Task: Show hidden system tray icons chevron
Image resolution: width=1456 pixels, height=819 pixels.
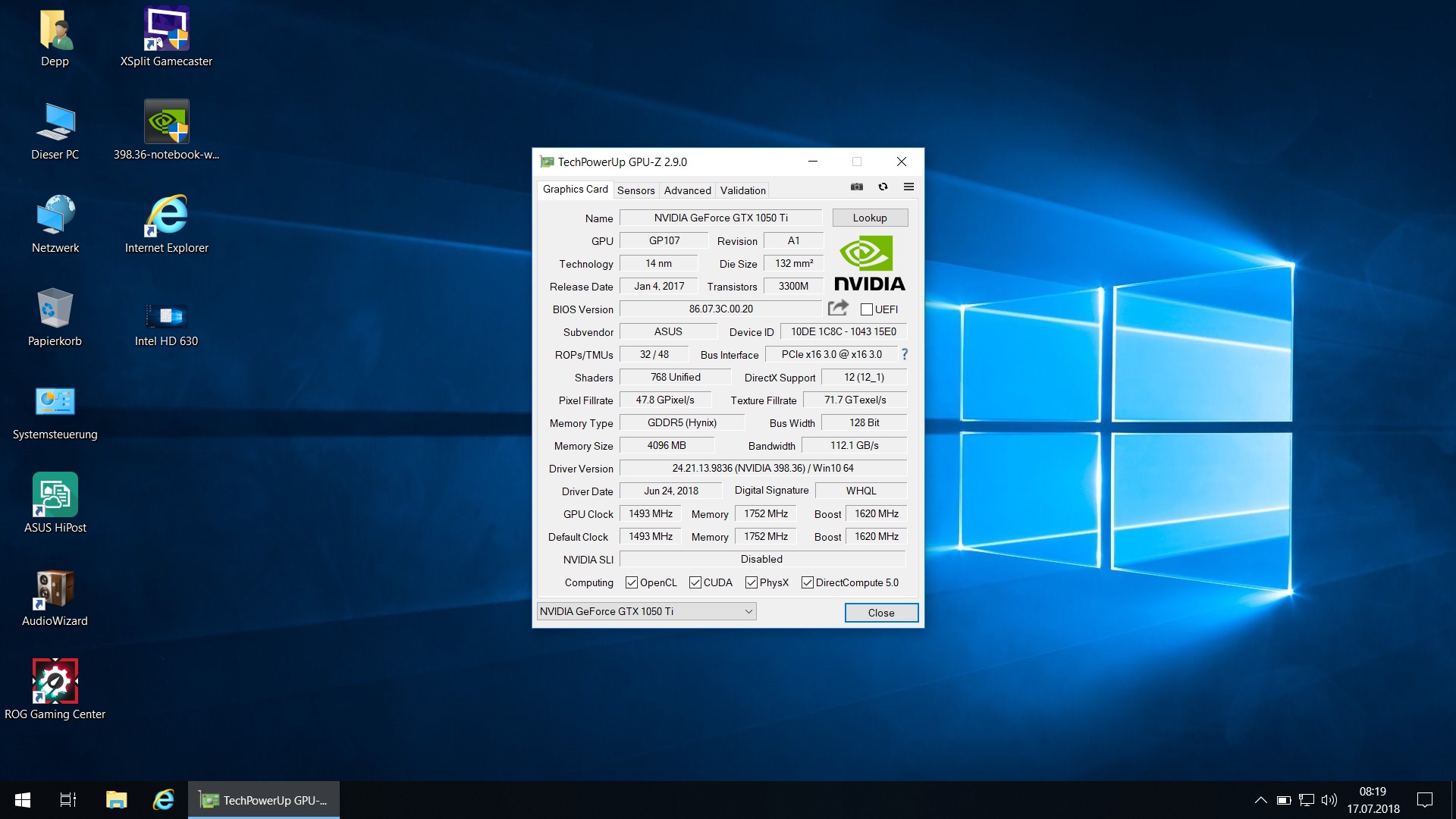Action: pyautogui.click(x=1260, y=800)
